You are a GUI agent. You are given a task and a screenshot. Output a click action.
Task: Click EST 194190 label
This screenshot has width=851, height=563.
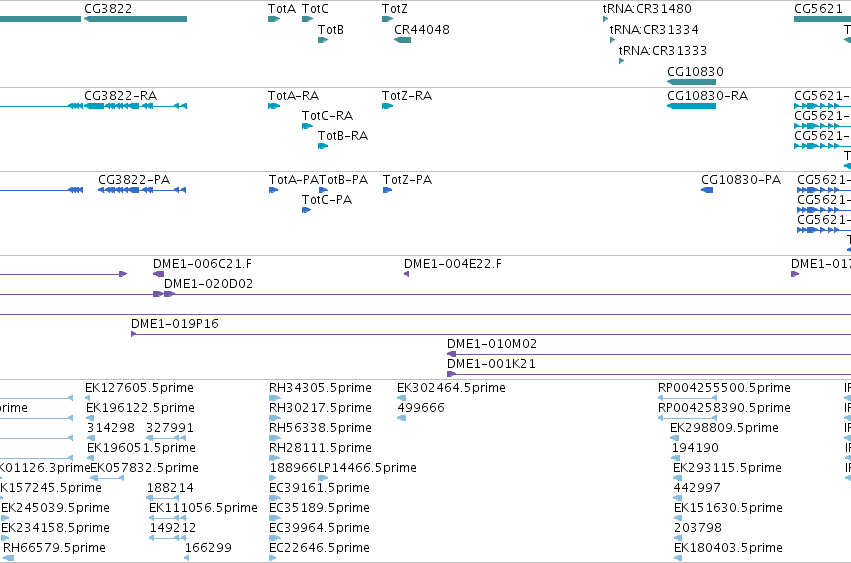click(x=695, y=448)
